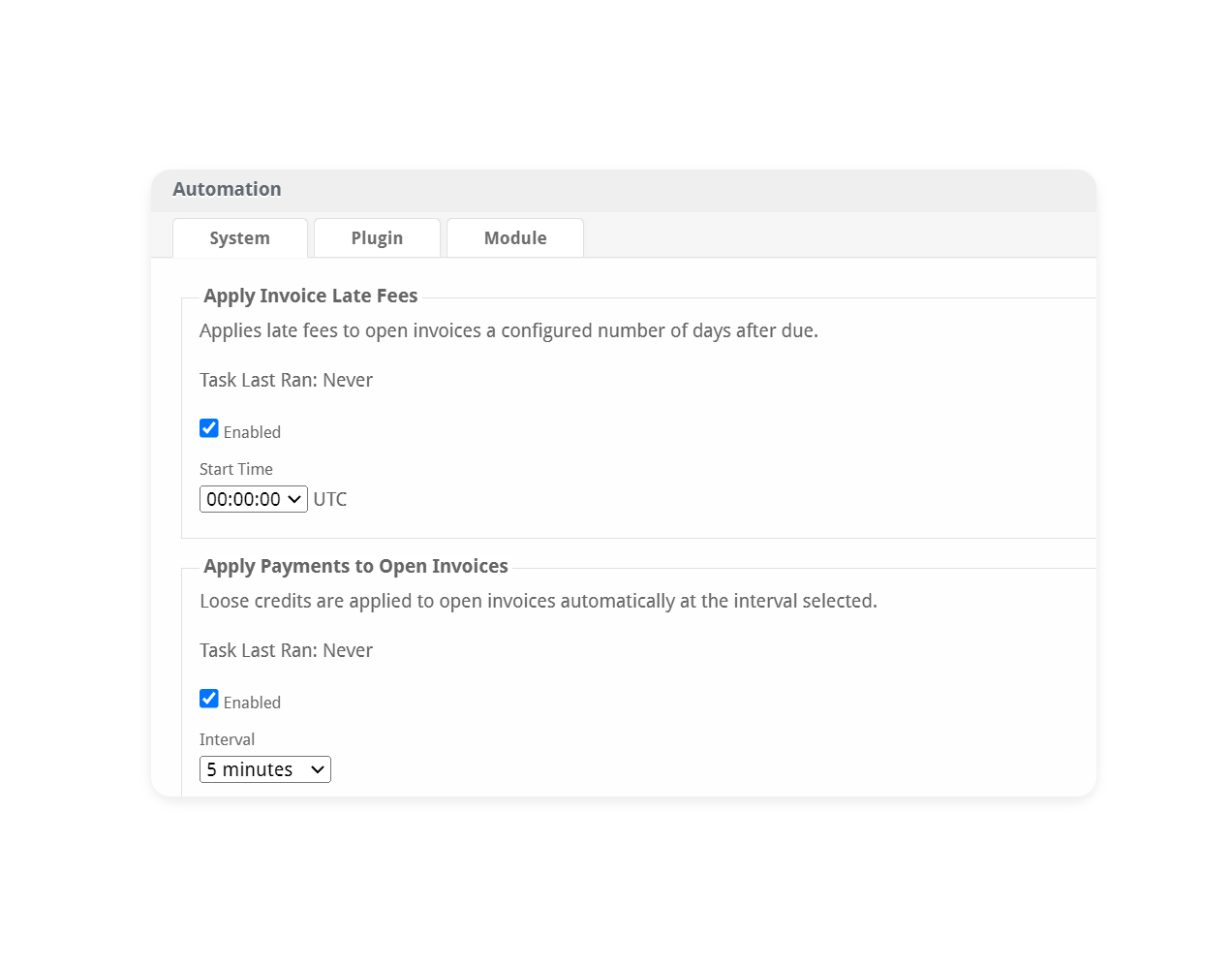The height and width of the screenshot is (969, 1232).
Task: Select the Module tab
Action: 515,238
